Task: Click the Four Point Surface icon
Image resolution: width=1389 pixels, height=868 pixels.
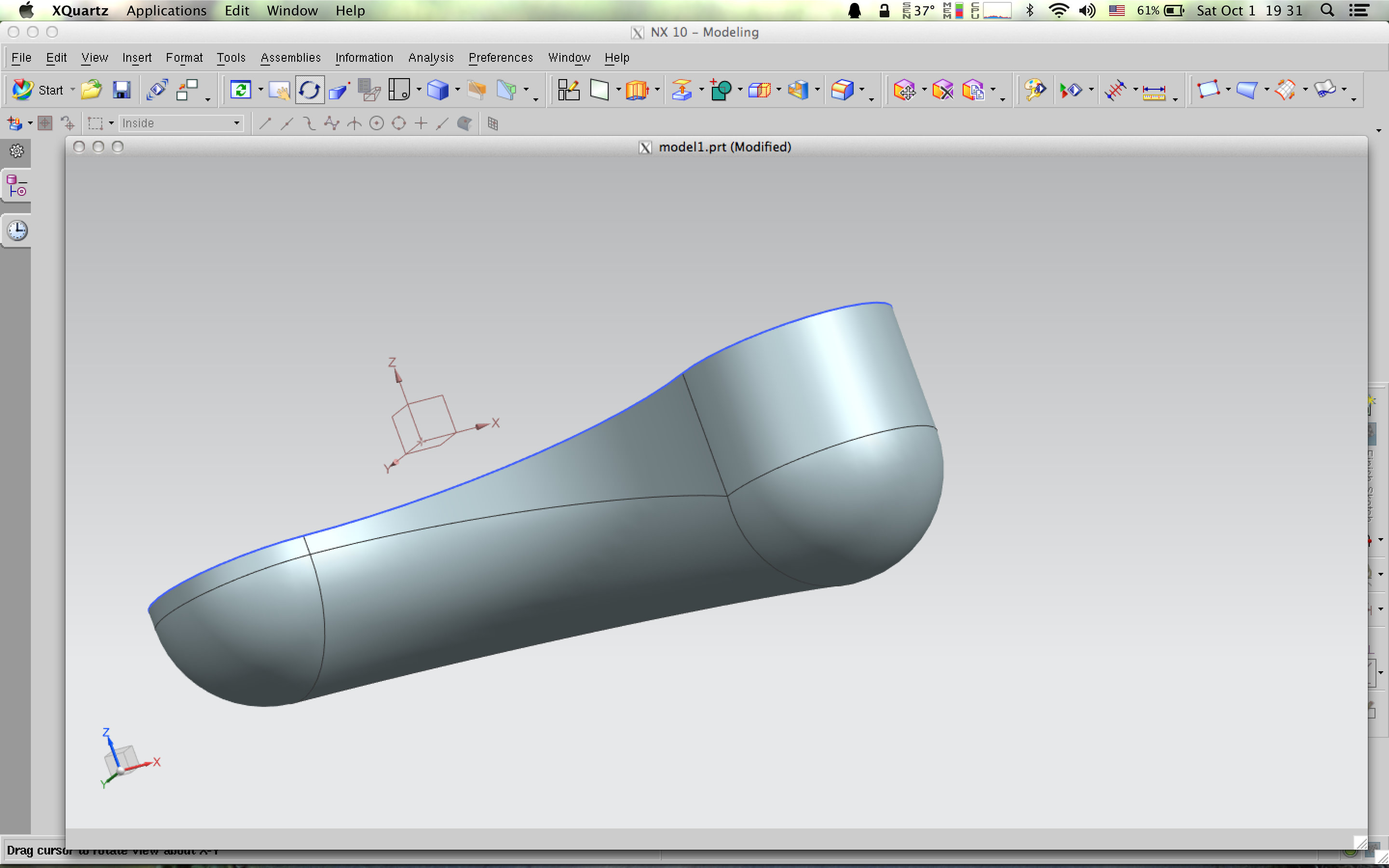Action: (x=1208, y=90)
